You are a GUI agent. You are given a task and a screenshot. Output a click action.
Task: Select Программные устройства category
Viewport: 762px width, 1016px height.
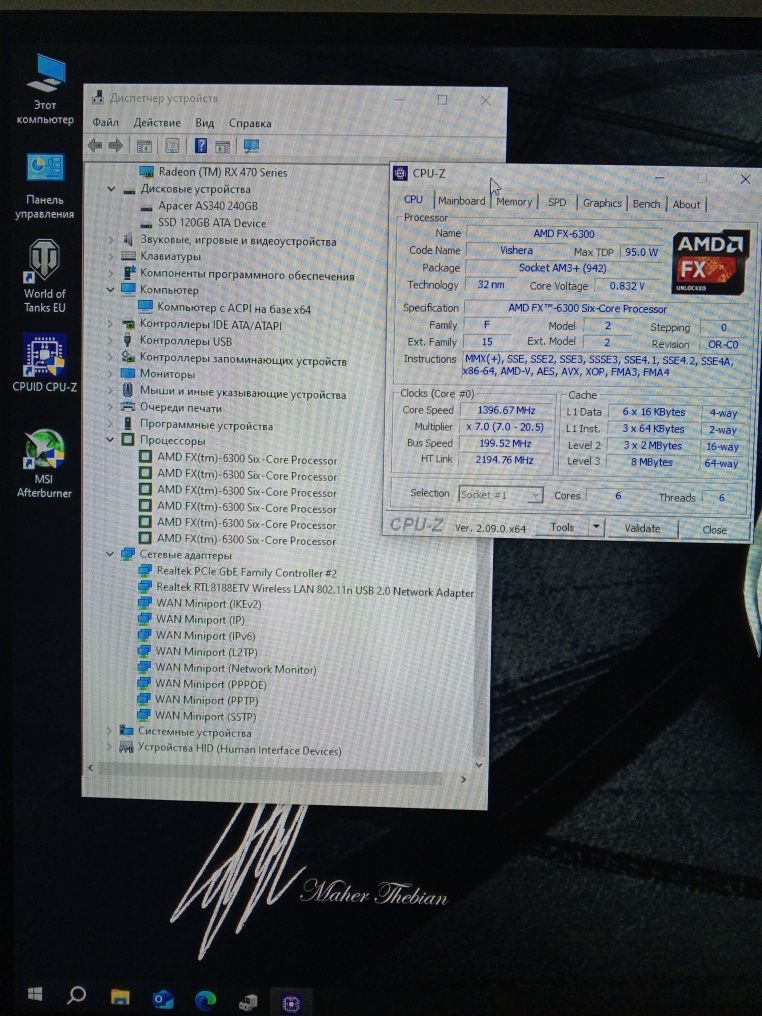tap(206, 426)
